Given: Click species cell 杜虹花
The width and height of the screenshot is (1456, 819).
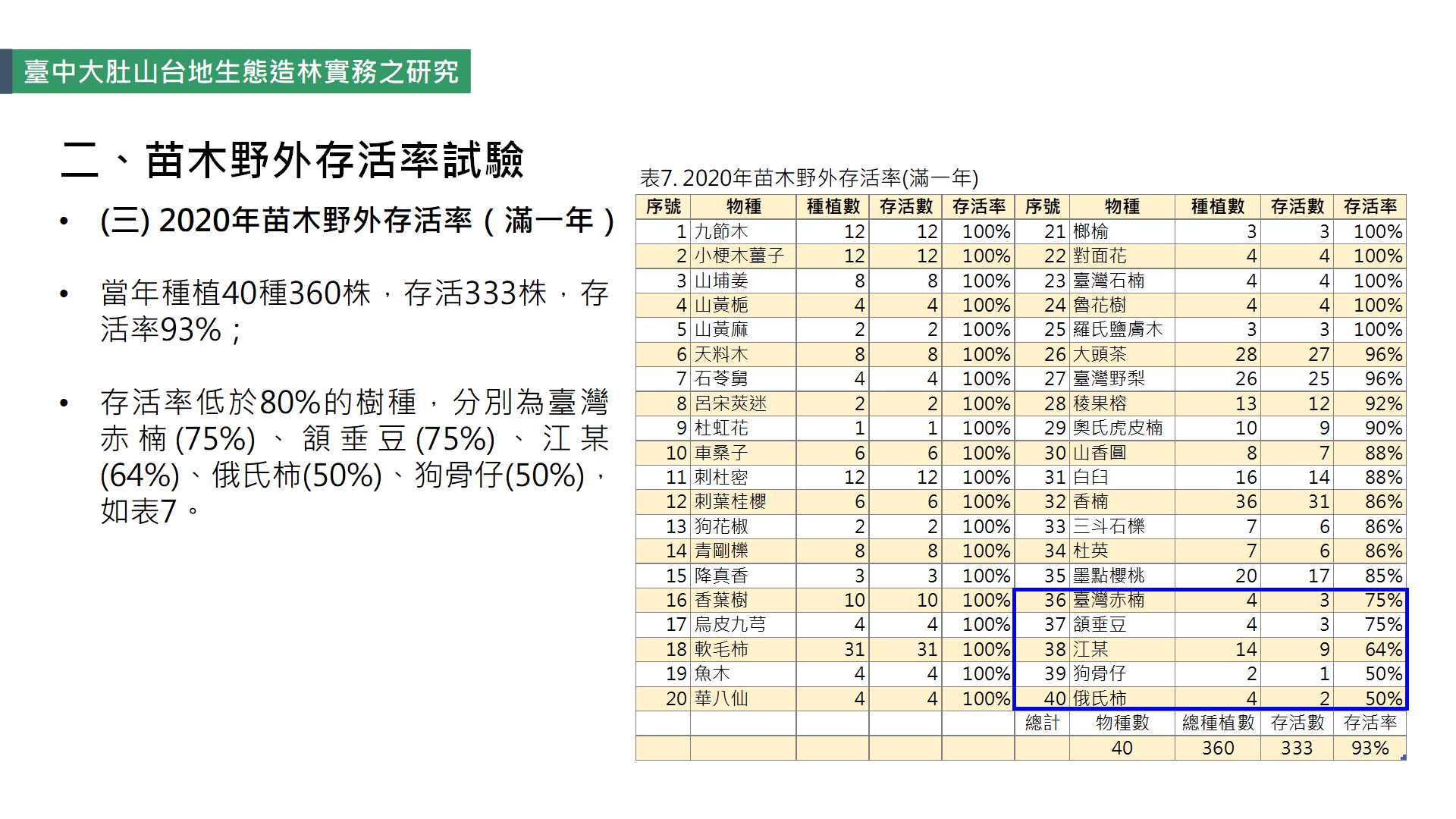Looking at the screenshot, I should tap(743, 428).
